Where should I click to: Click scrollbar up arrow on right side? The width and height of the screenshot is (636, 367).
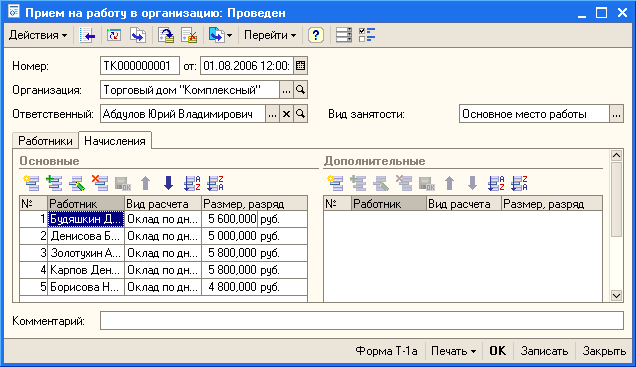point(617,156)
